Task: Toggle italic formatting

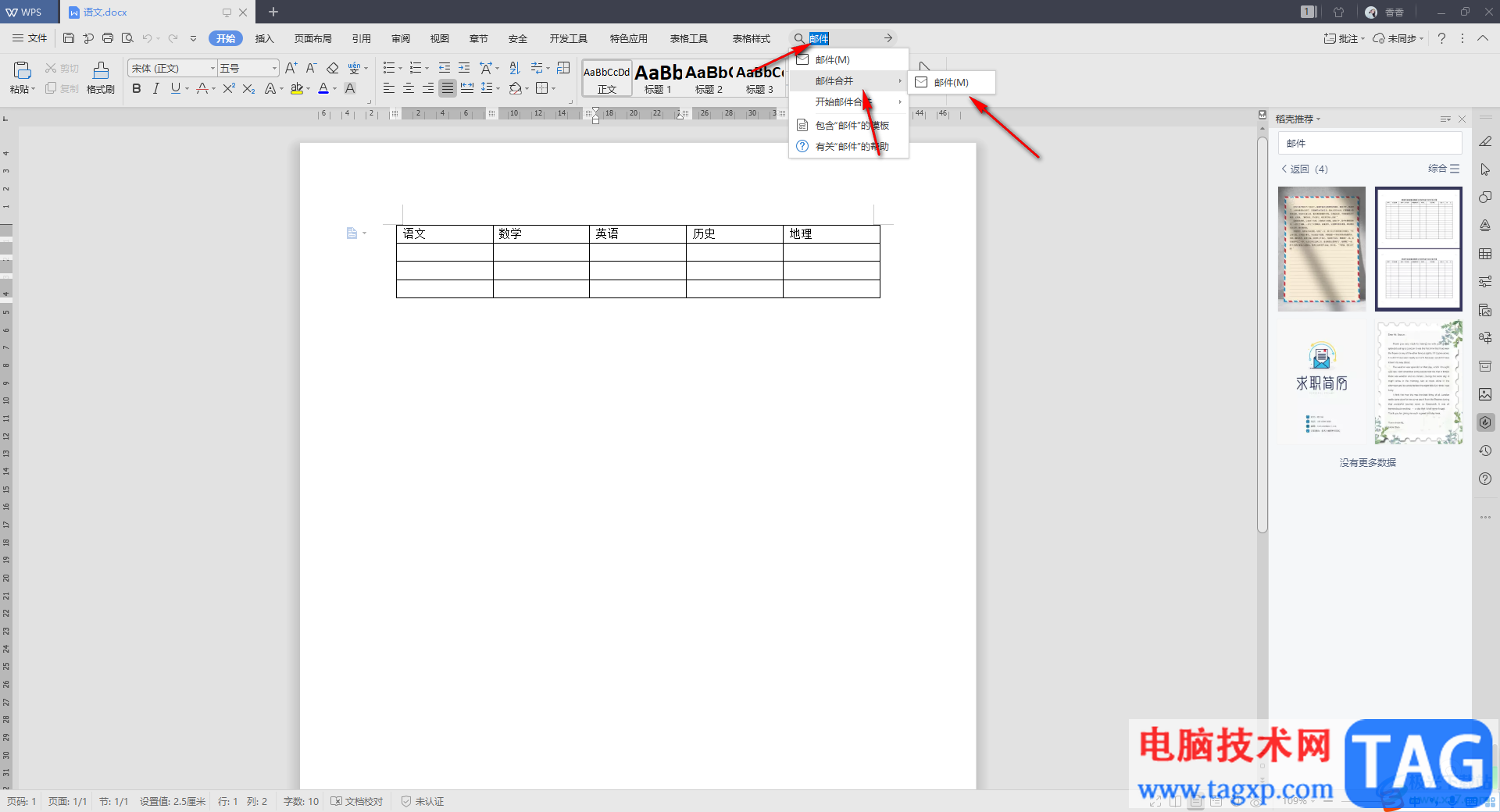Action: pos(155,89)
